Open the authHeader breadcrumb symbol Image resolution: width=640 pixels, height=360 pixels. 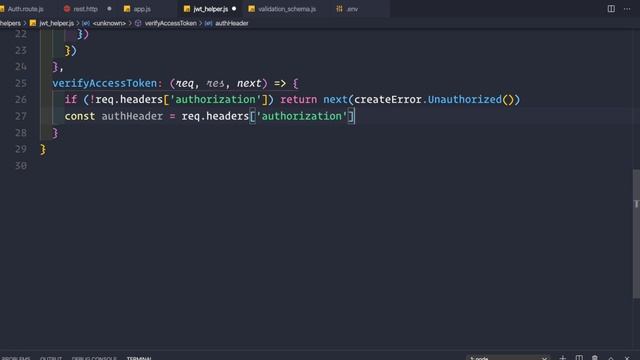(231, 23)
